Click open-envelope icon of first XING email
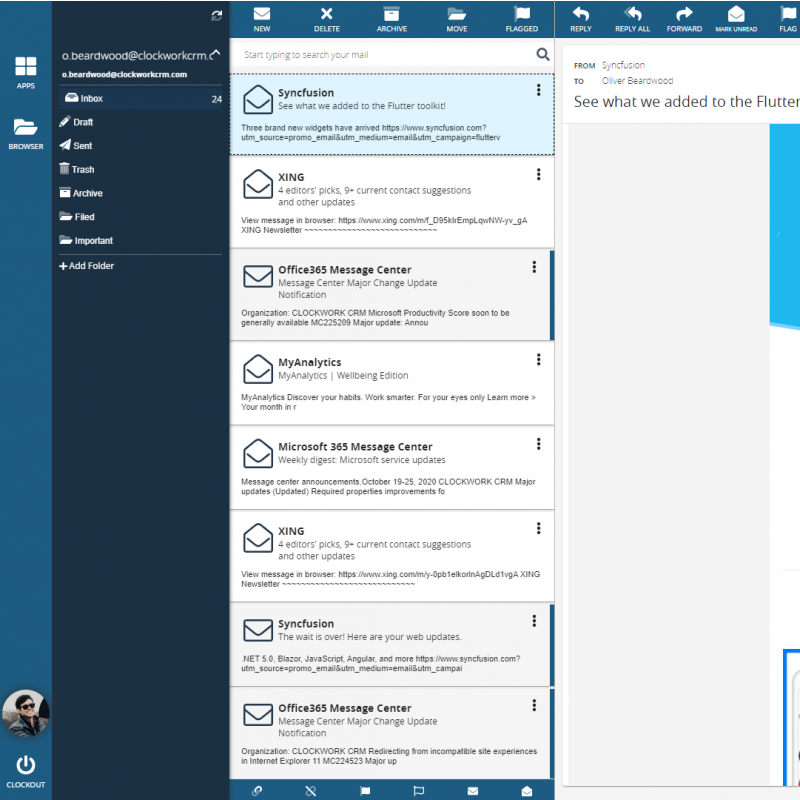The image size is (800, 800). pyautogui.click(x=258, y=184)
